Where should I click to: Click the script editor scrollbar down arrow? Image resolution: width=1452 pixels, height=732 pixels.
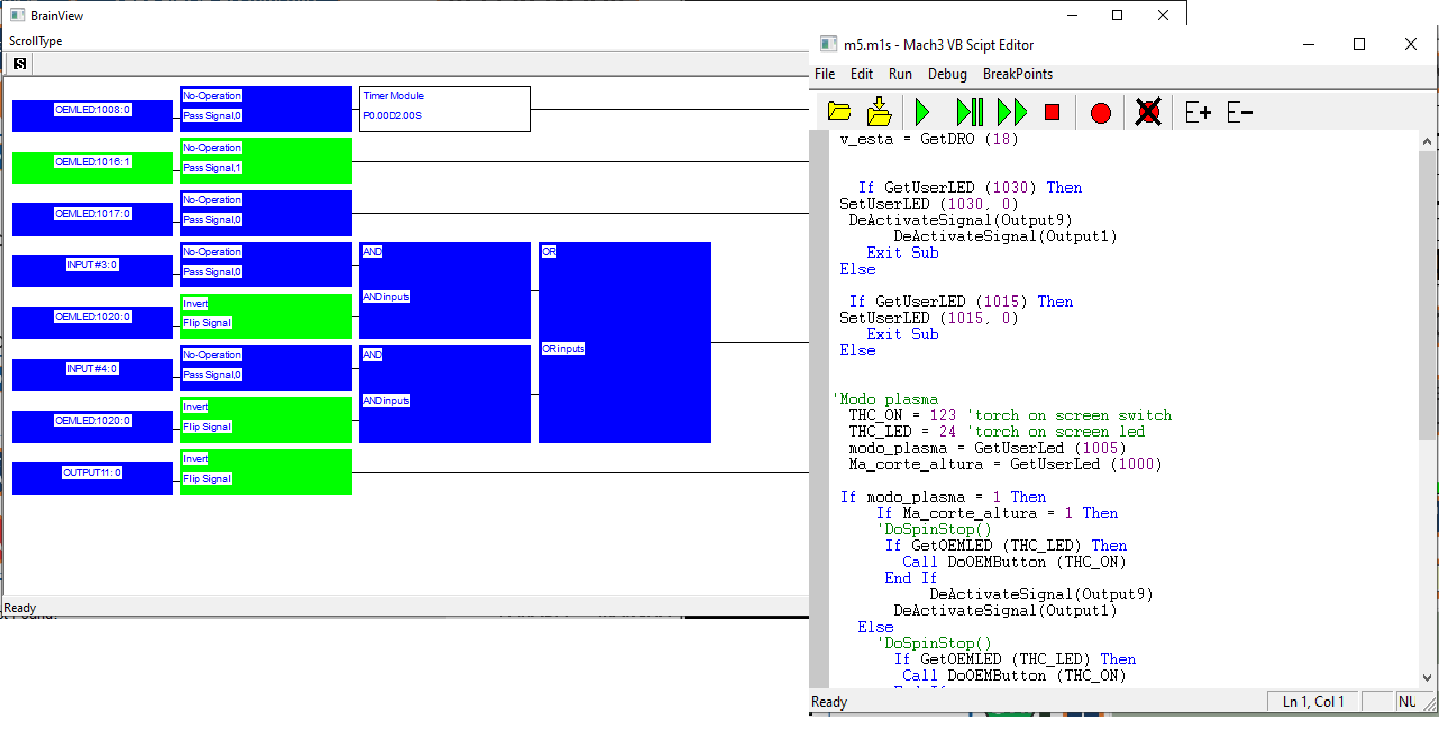pyautogui.click(x=1427, y=678)
